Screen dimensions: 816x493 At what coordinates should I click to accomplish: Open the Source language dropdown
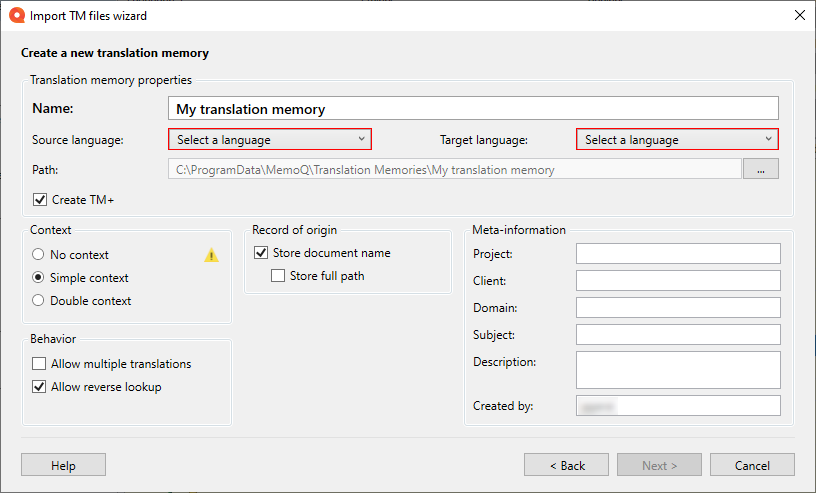[x=270, y=140]
